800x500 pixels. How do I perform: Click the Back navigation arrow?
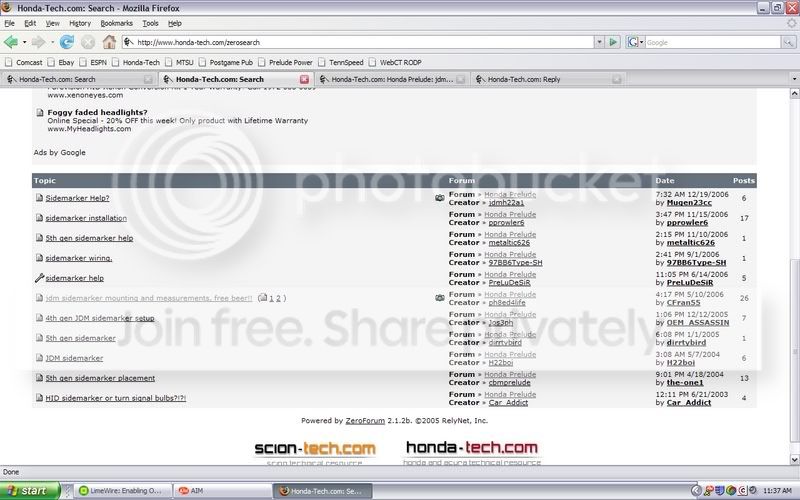10,42
